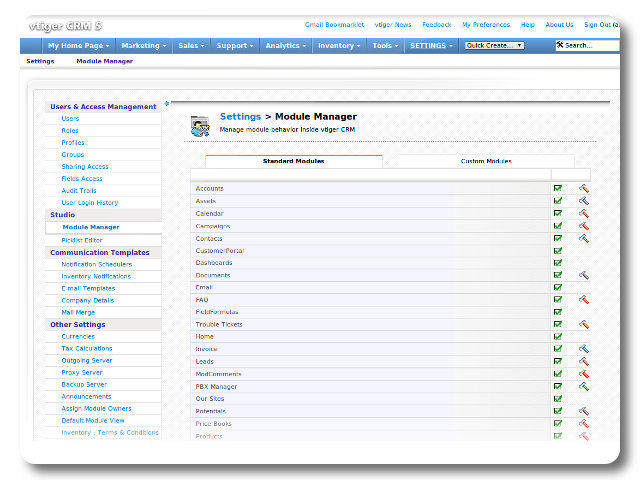This screenshot has height=480, width=640.
Task: Select the Standard Modules tab
Action: click(x=293, y=161)
